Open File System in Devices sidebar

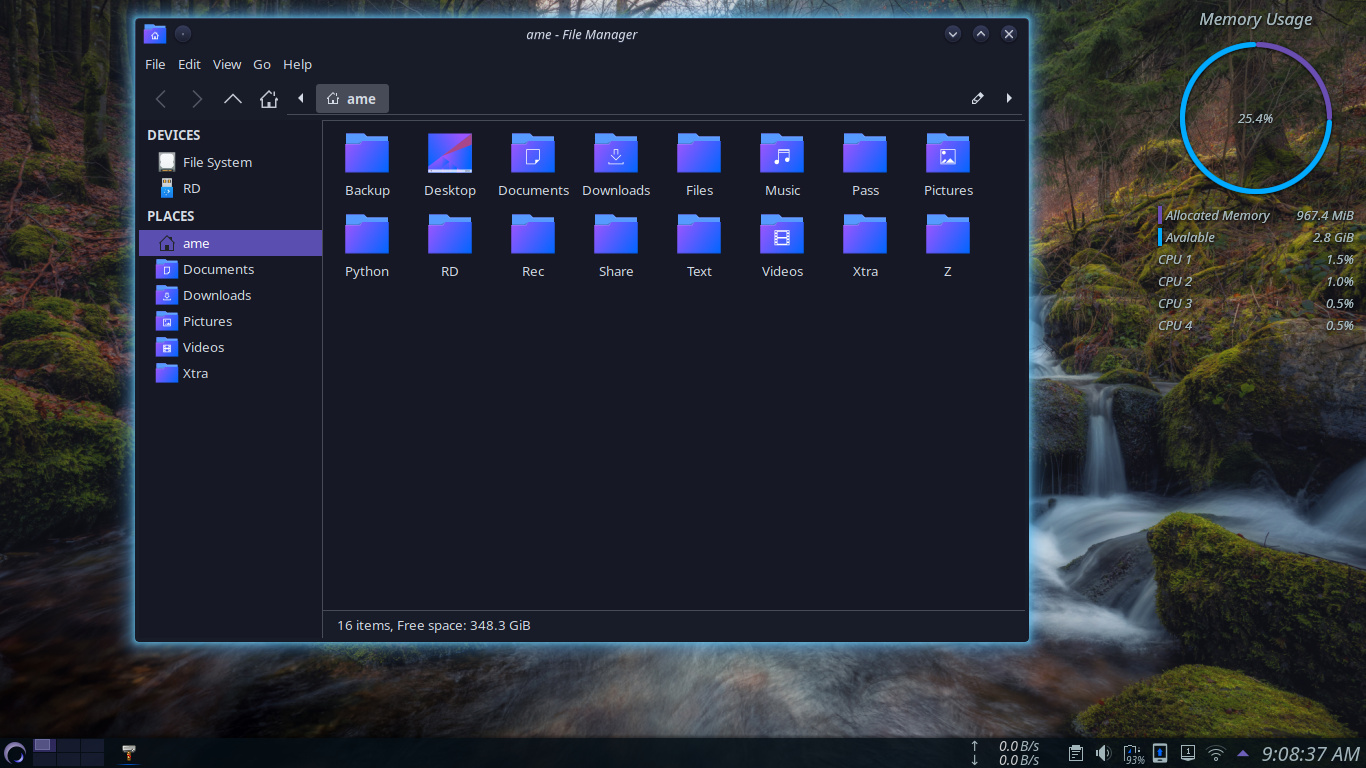click(230, 162)
